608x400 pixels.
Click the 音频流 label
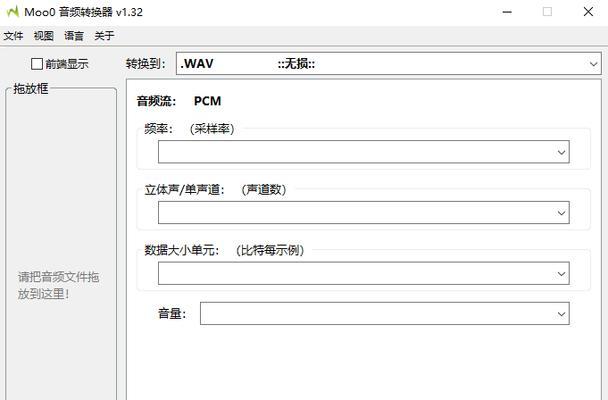156,101
